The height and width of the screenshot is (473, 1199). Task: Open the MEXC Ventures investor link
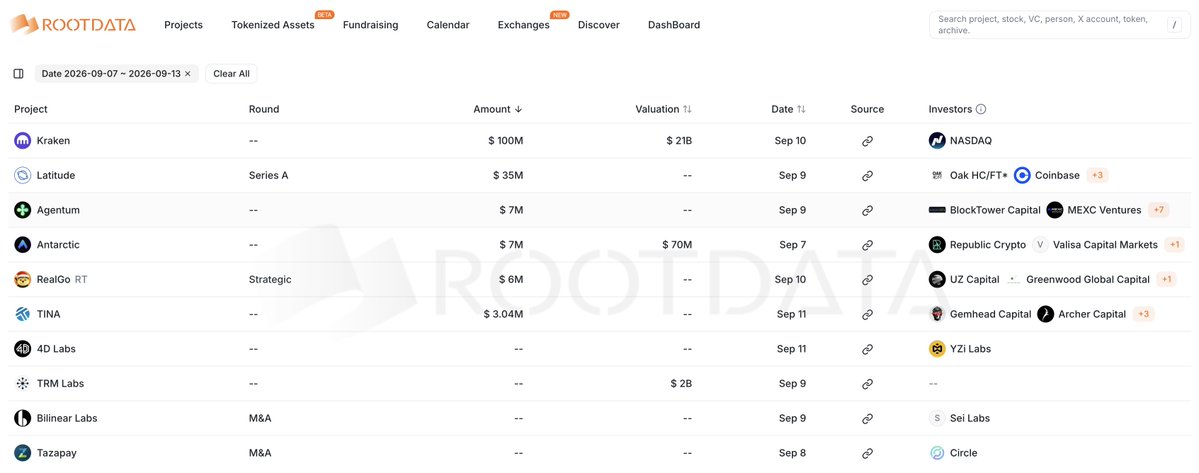tap(1104, 210)
